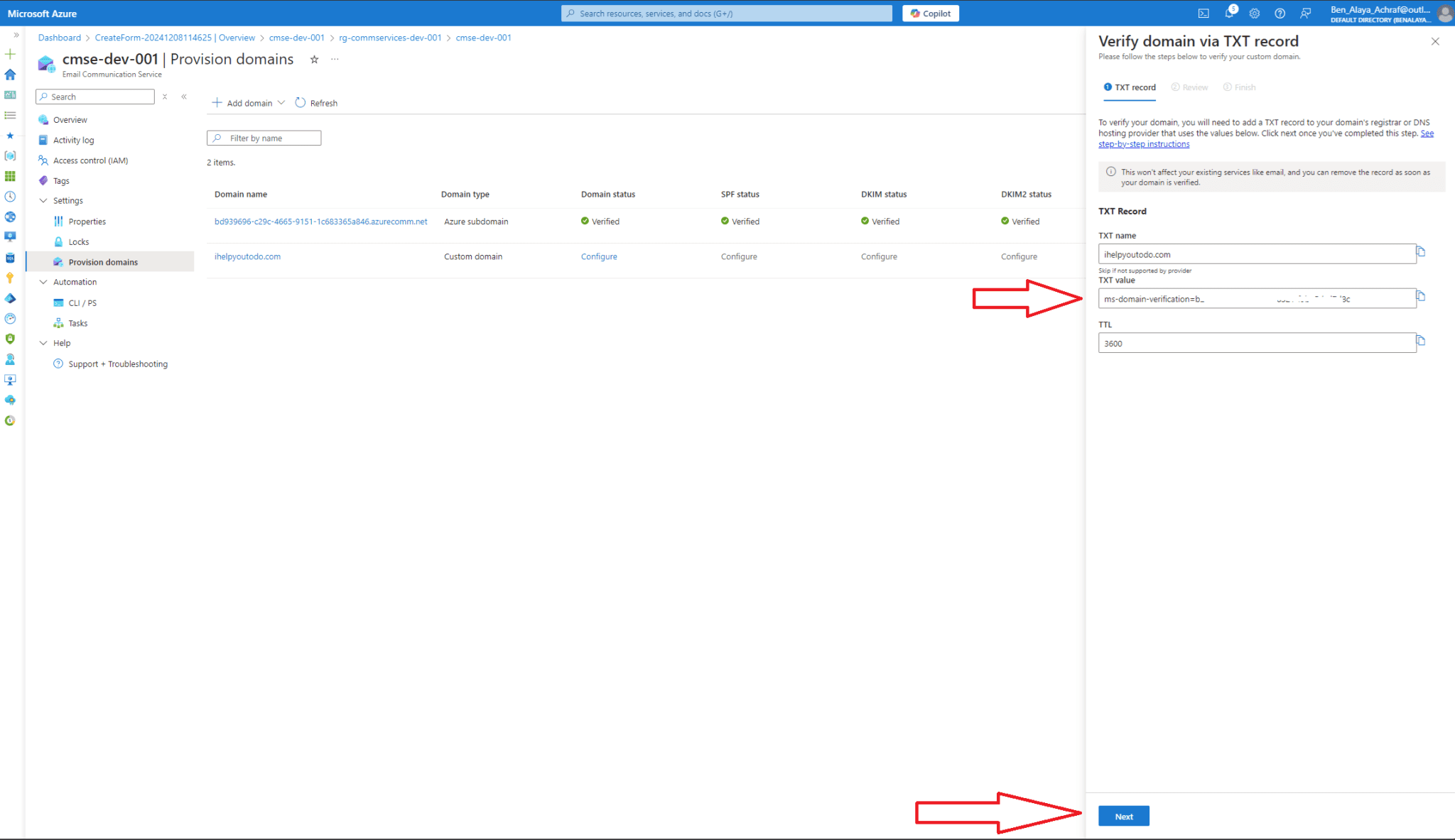Open Create a resource plus icon
This screenshot has width=1455, height=840.
point(10,54)
